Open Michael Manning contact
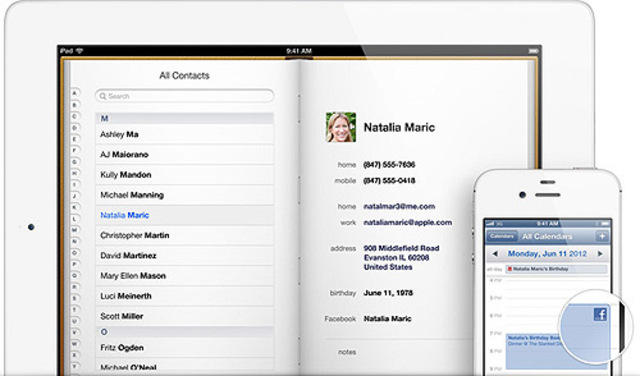640x376 pixels. point(184,195)
